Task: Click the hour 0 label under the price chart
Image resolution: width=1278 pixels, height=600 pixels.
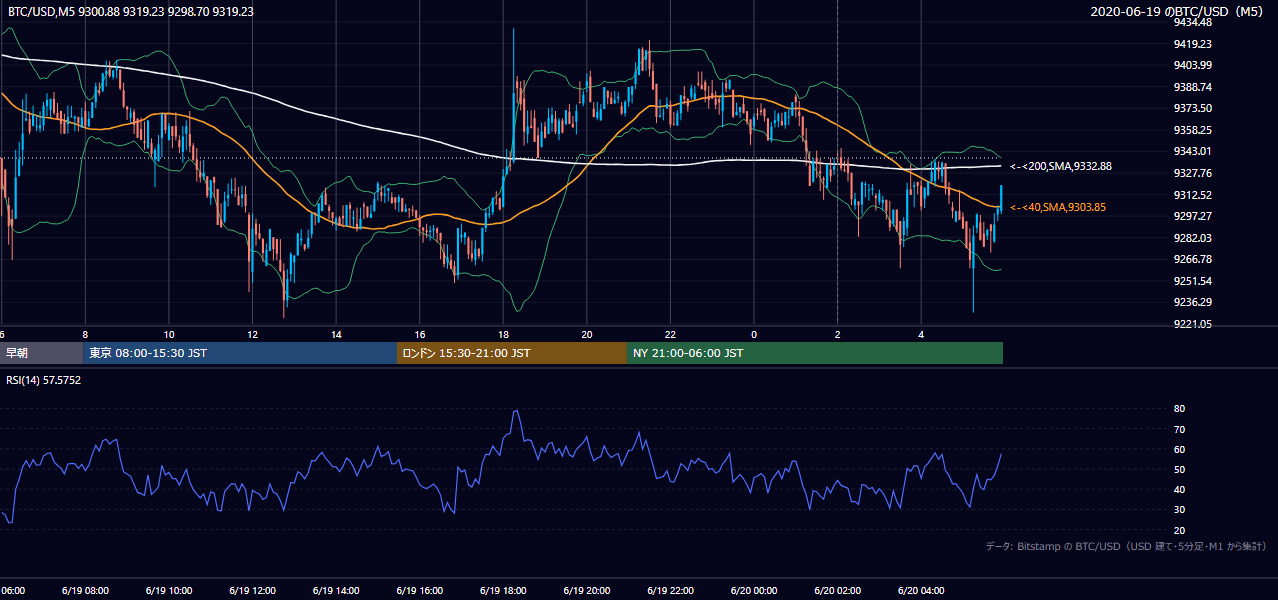Action: coord(754,334)
